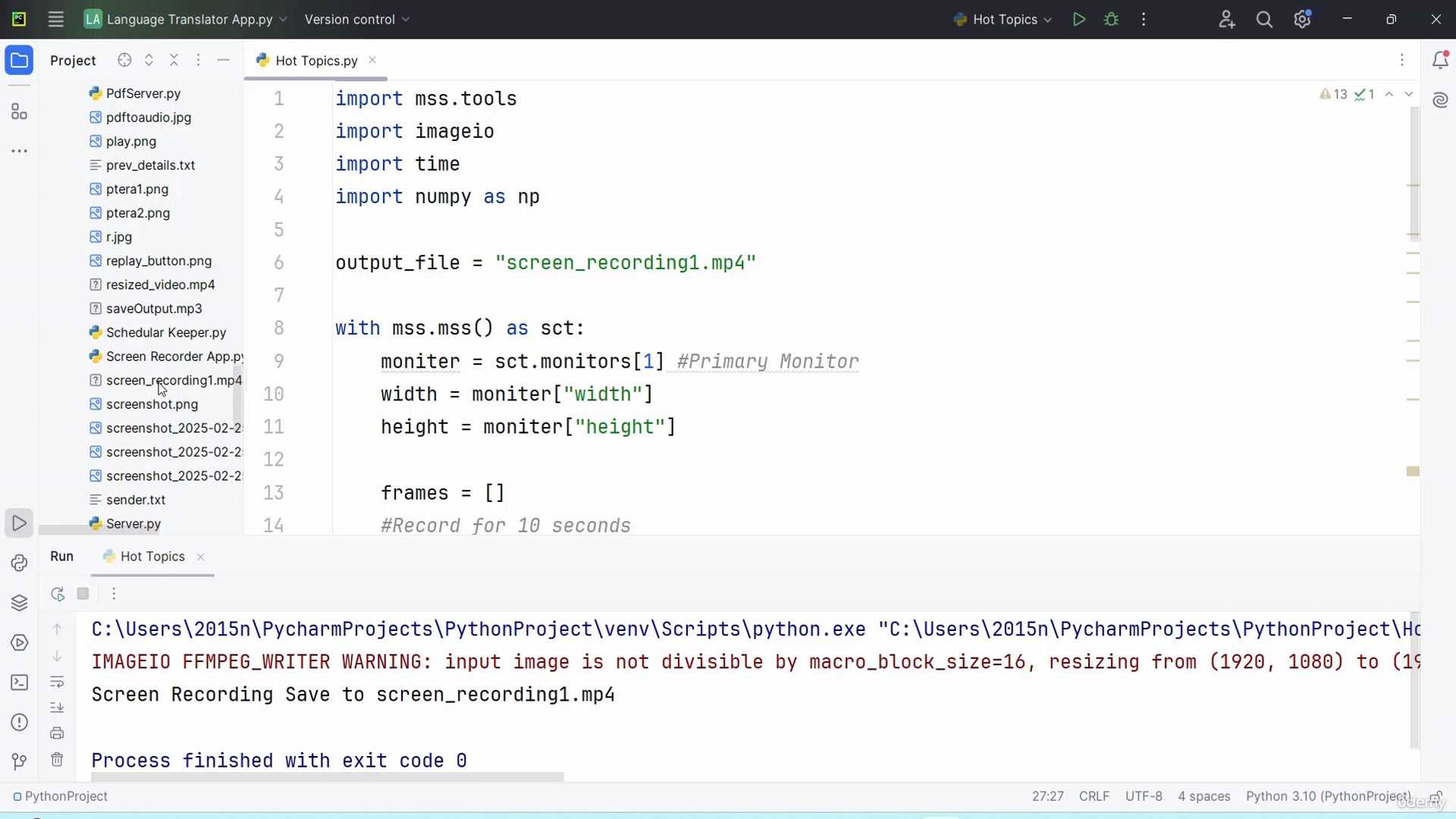This screenshot has width=1456, height=819.
Task: Open cursor position 27:27 go-to-line
Action: (x=1047, y=796)
